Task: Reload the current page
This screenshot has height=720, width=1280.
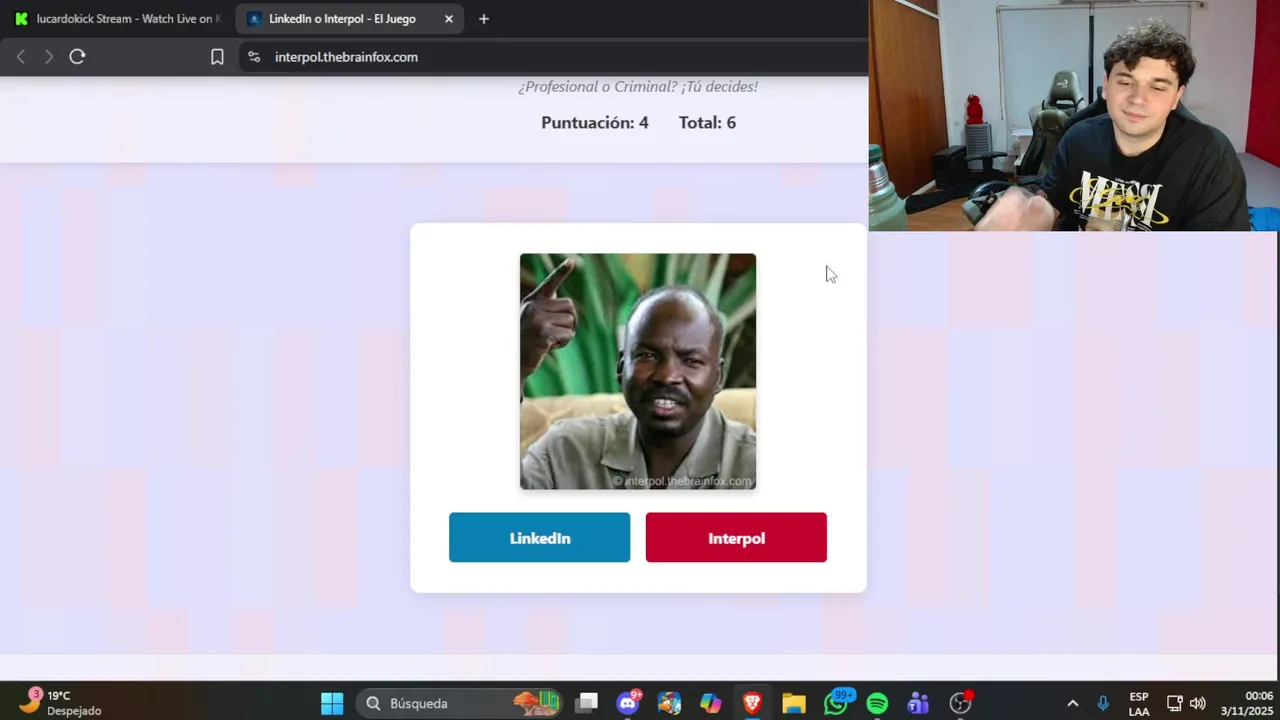Action: coord(77,57)
